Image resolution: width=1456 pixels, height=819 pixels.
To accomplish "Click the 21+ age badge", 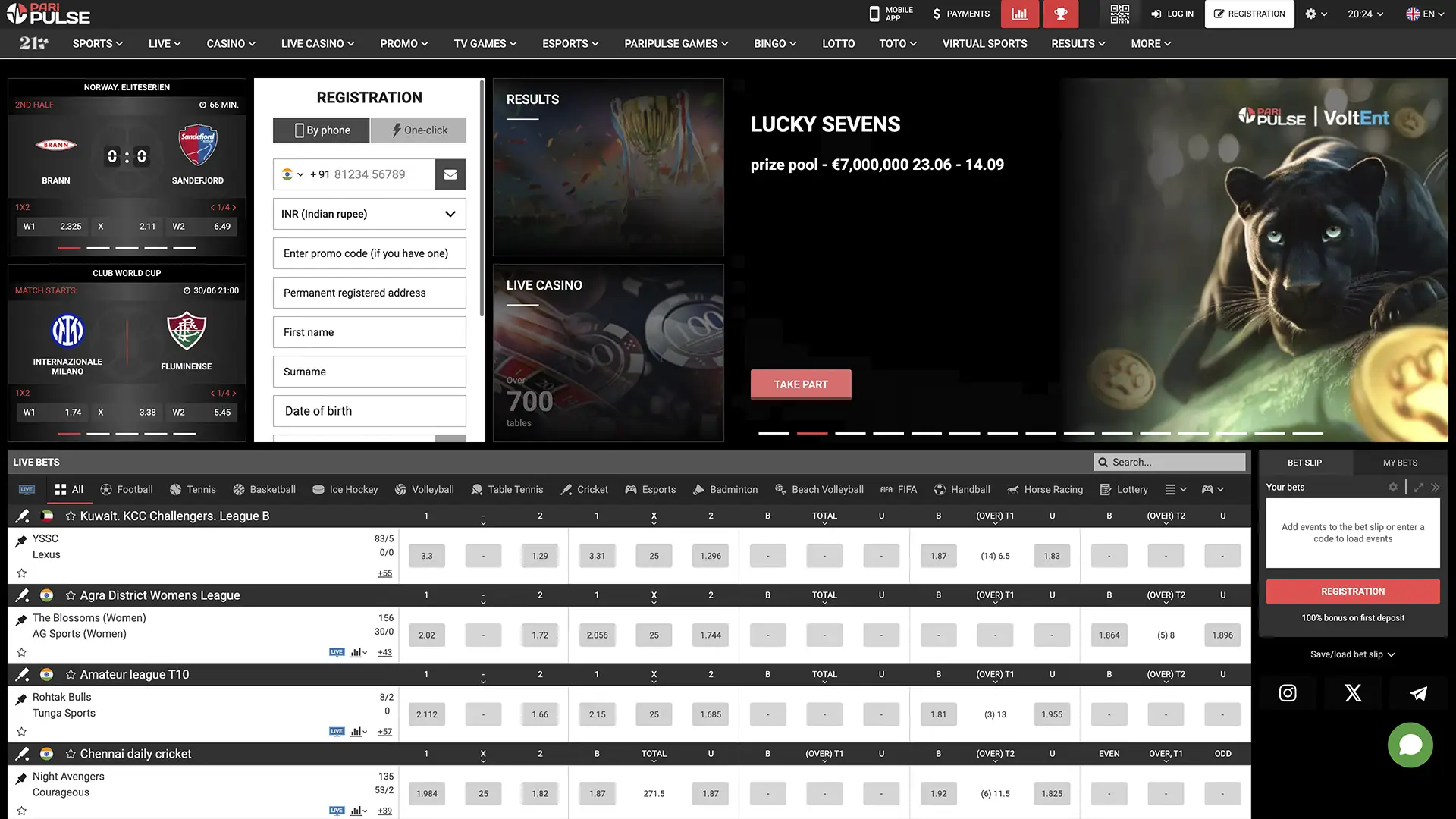I will tap(34, 43).
